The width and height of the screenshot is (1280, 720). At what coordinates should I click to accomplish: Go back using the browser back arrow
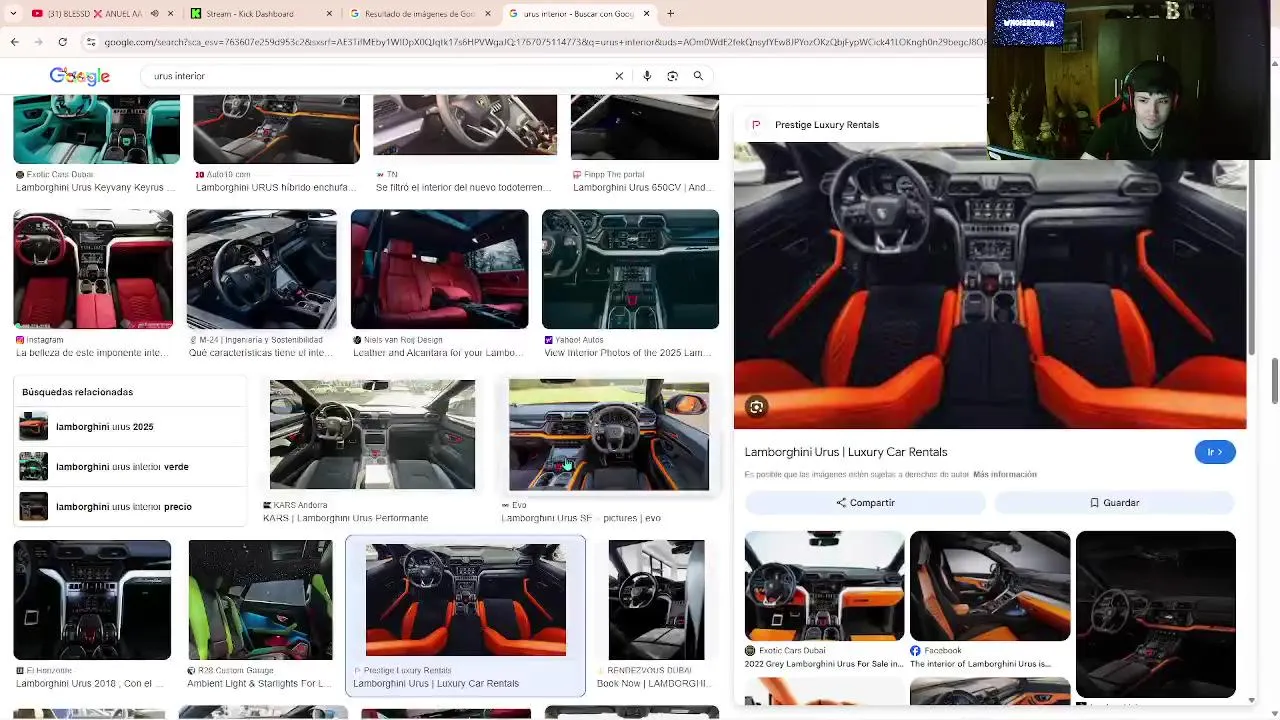coord(14,42)
